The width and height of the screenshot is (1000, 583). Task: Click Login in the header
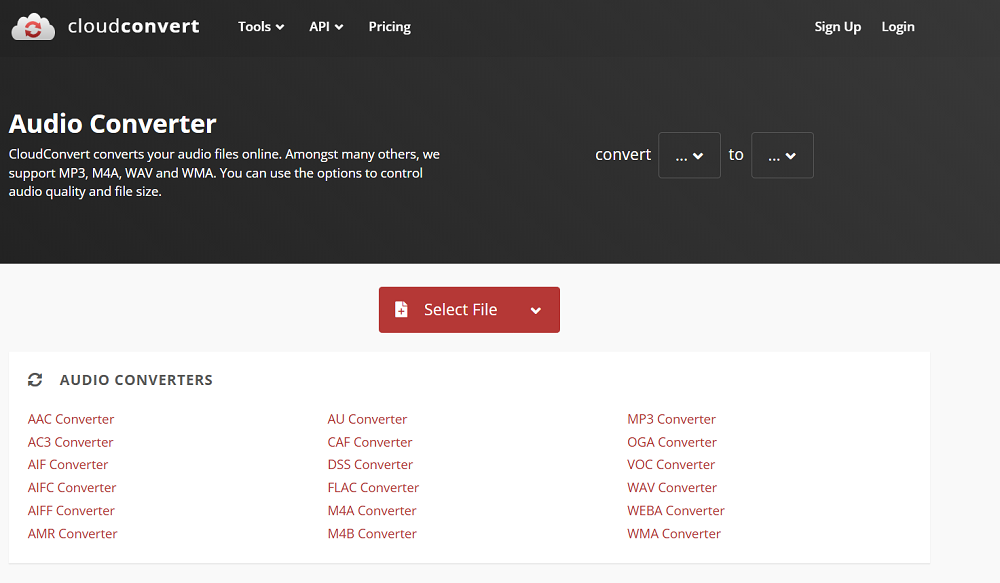pos(898,27)
